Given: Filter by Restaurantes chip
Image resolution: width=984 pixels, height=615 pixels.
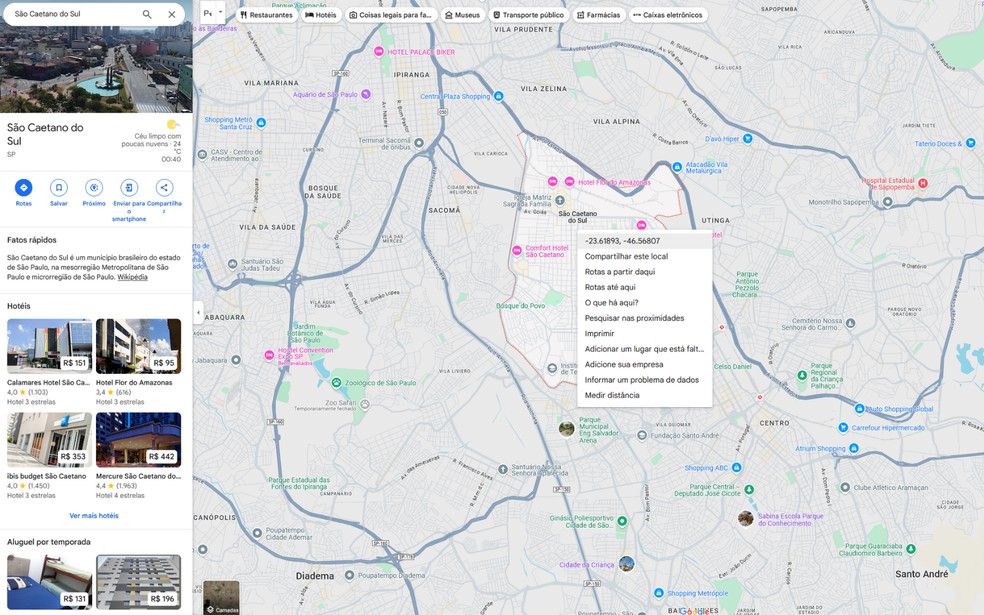Looking at the screenshot, I should coord(266,15).
